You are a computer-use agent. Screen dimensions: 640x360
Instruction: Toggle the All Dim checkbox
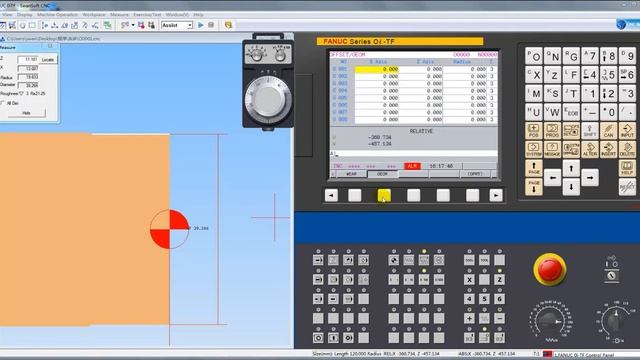click(x=2, y=103)
